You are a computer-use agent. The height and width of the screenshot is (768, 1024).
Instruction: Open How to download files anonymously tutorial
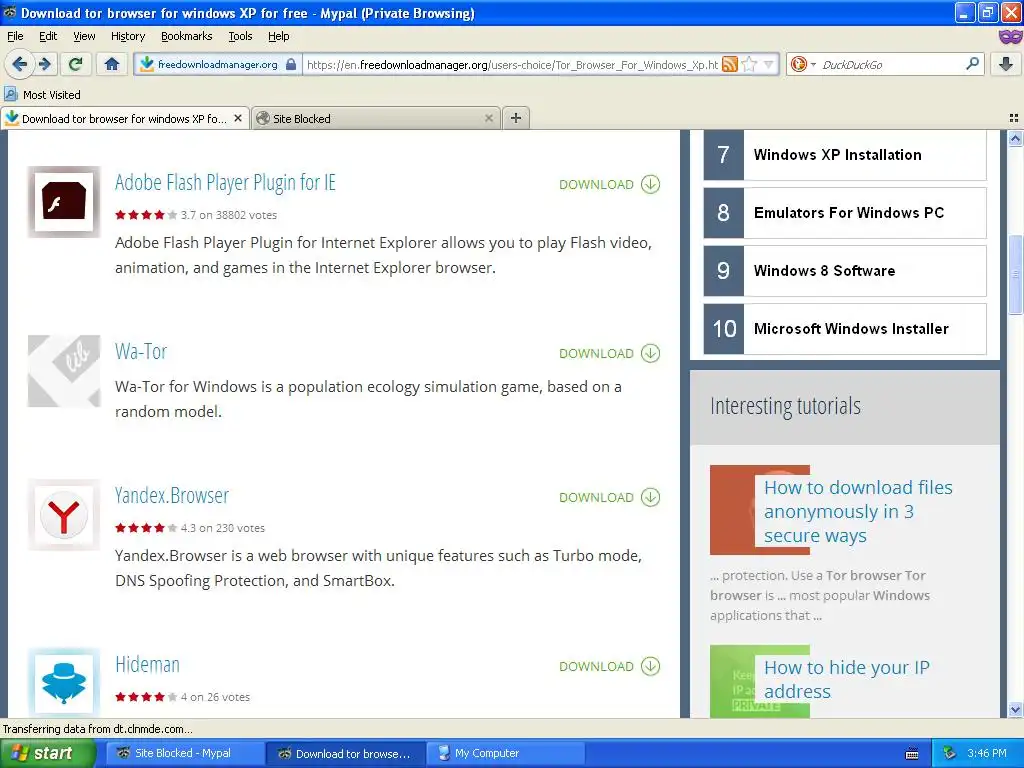857,511
